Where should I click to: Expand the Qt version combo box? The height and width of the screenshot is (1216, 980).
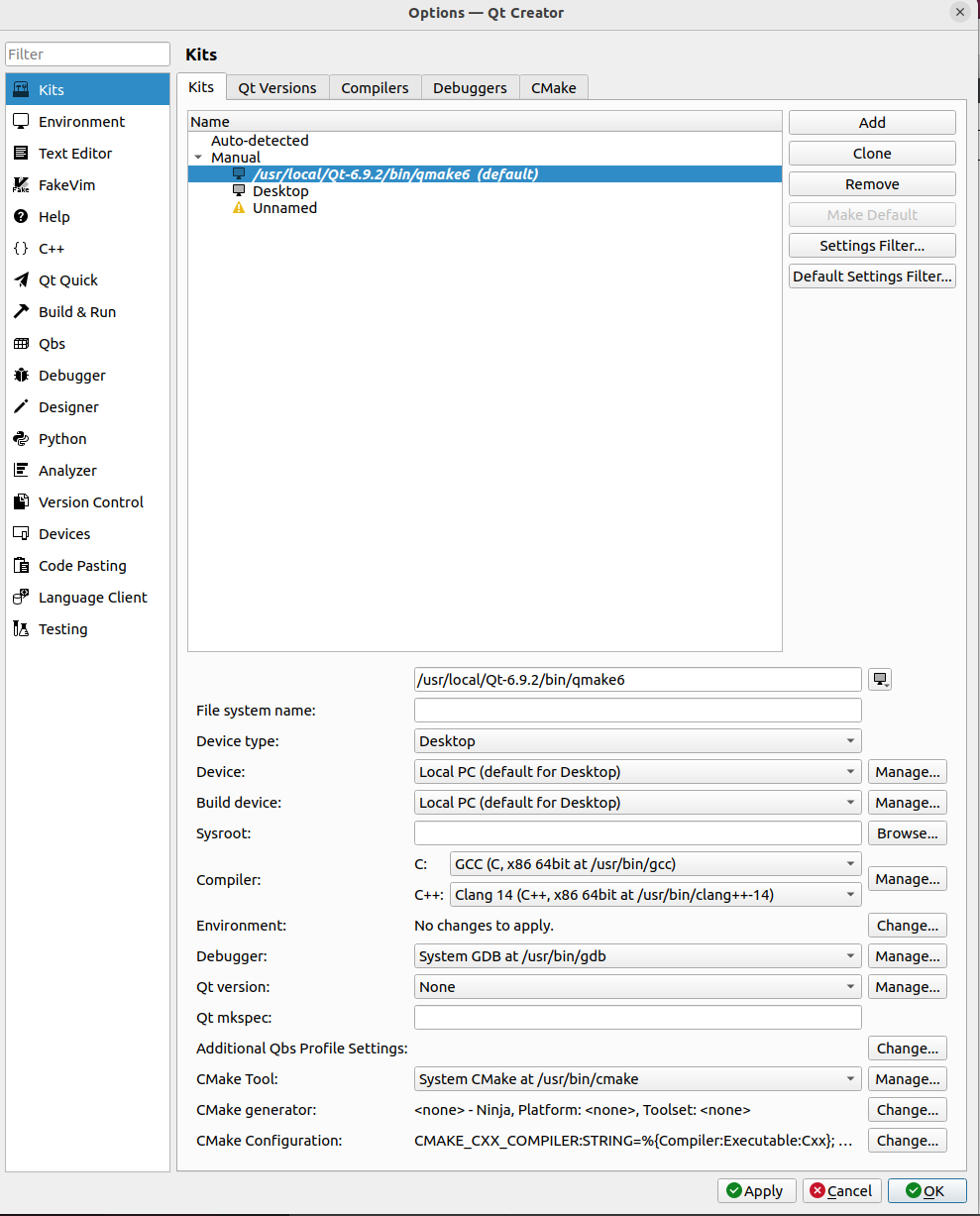[x=637, y=987]
